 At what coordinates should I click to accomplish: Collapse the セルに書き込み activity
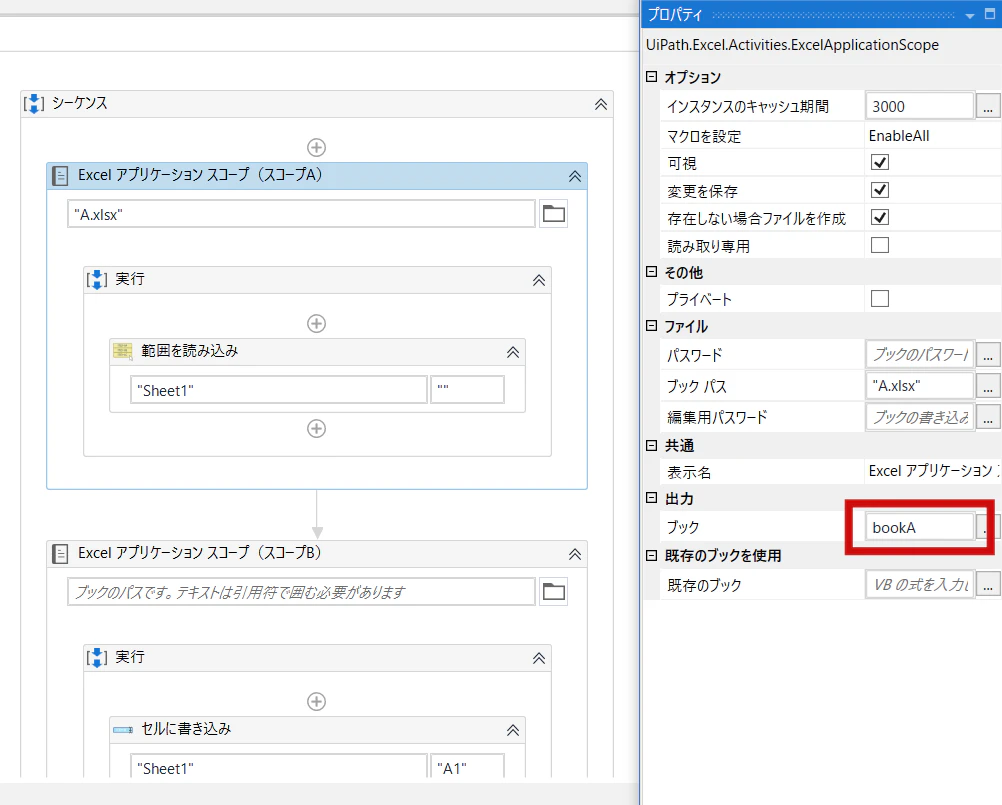point(513,730)
